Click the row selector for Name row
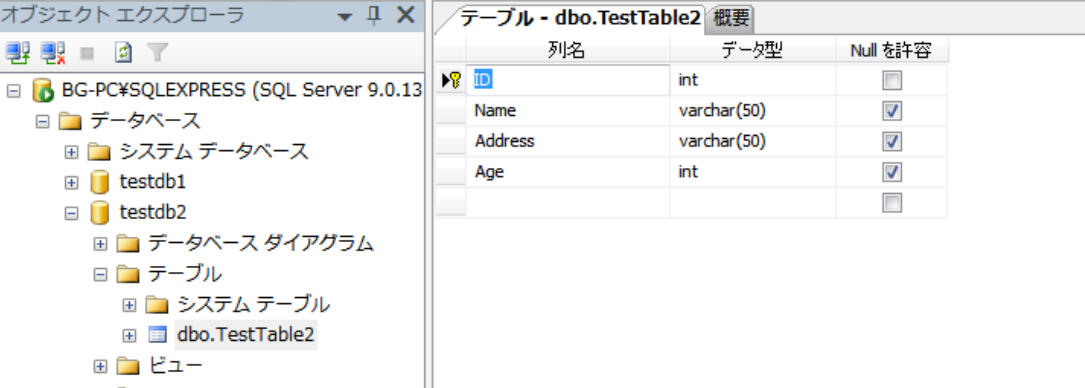1085x388 pixels. click(x=450, y=111)
